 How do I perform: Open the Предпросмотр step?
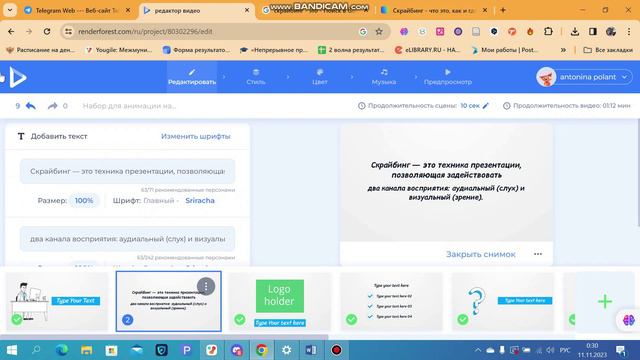448,77
